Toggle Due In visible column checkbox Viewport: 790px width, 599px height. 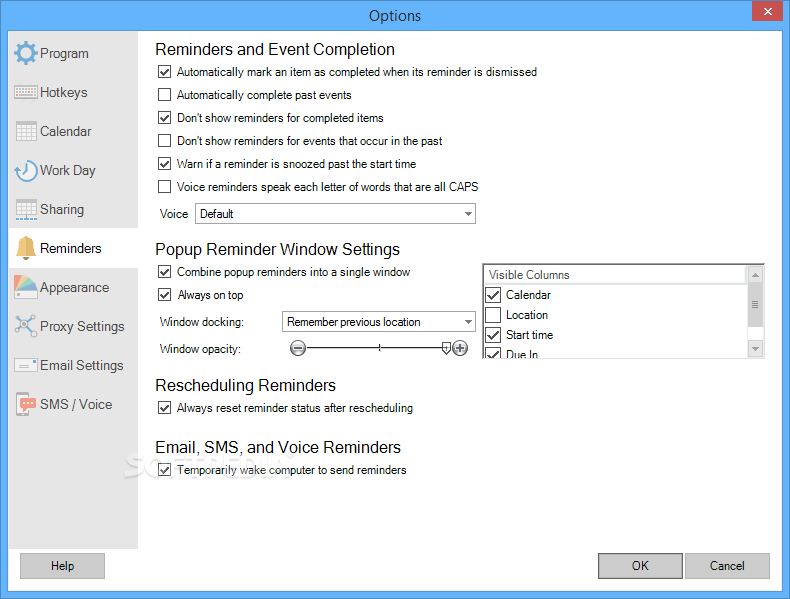[x=493, y=353]
